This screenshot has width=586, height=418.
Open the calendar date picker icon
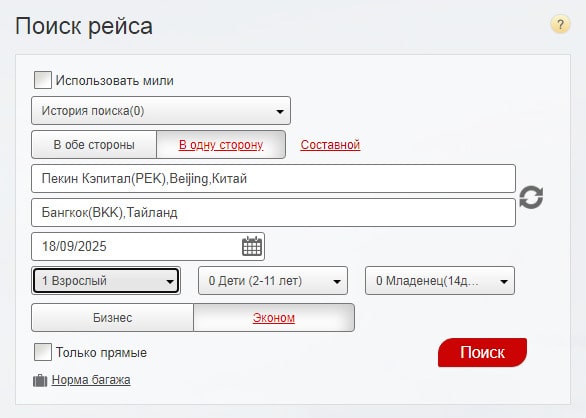252,246
